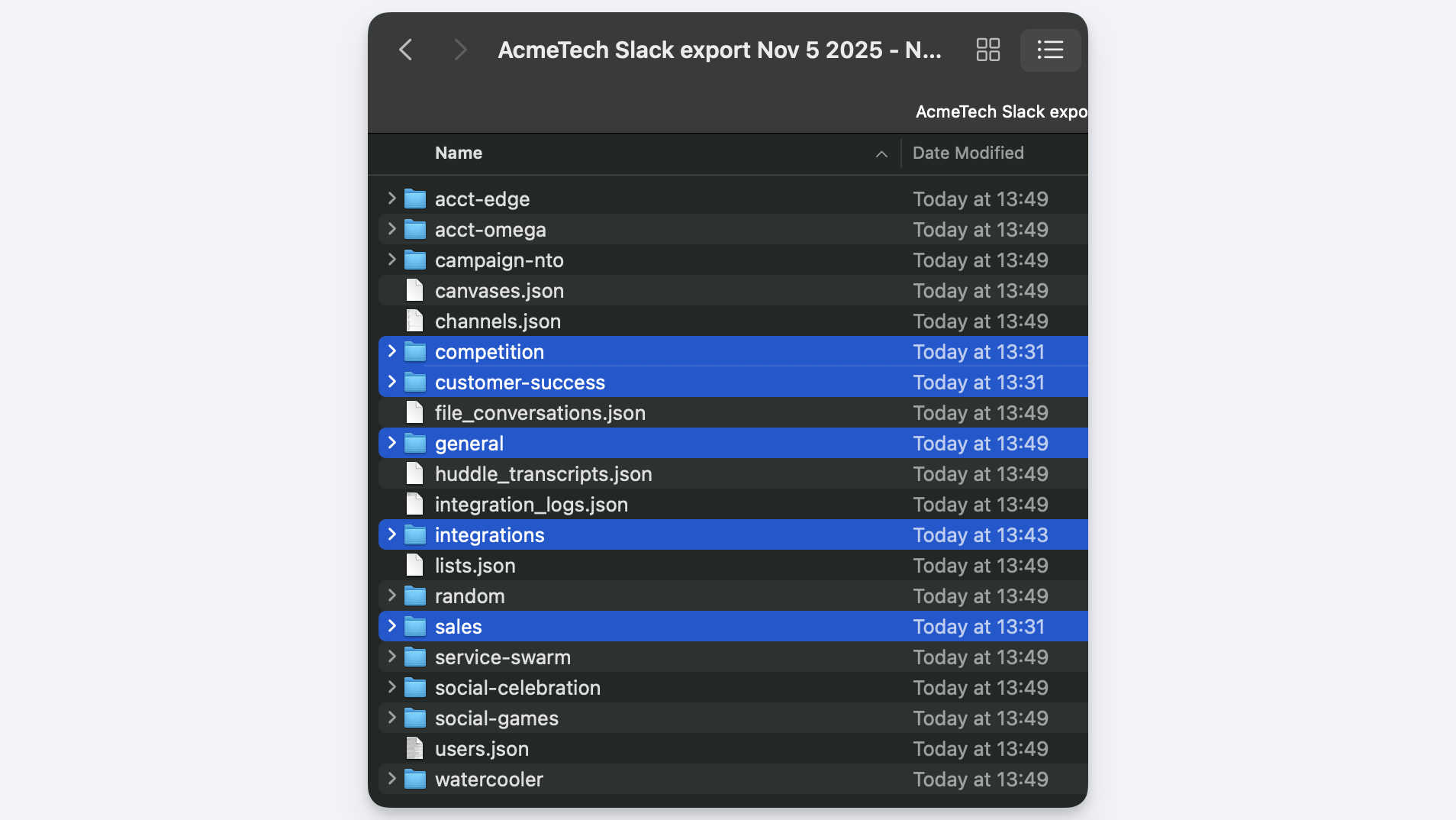The height and width of the screenshot is (820, 1456).
Task: Click the users.json file icon
Action: click(x=414, y=749)
